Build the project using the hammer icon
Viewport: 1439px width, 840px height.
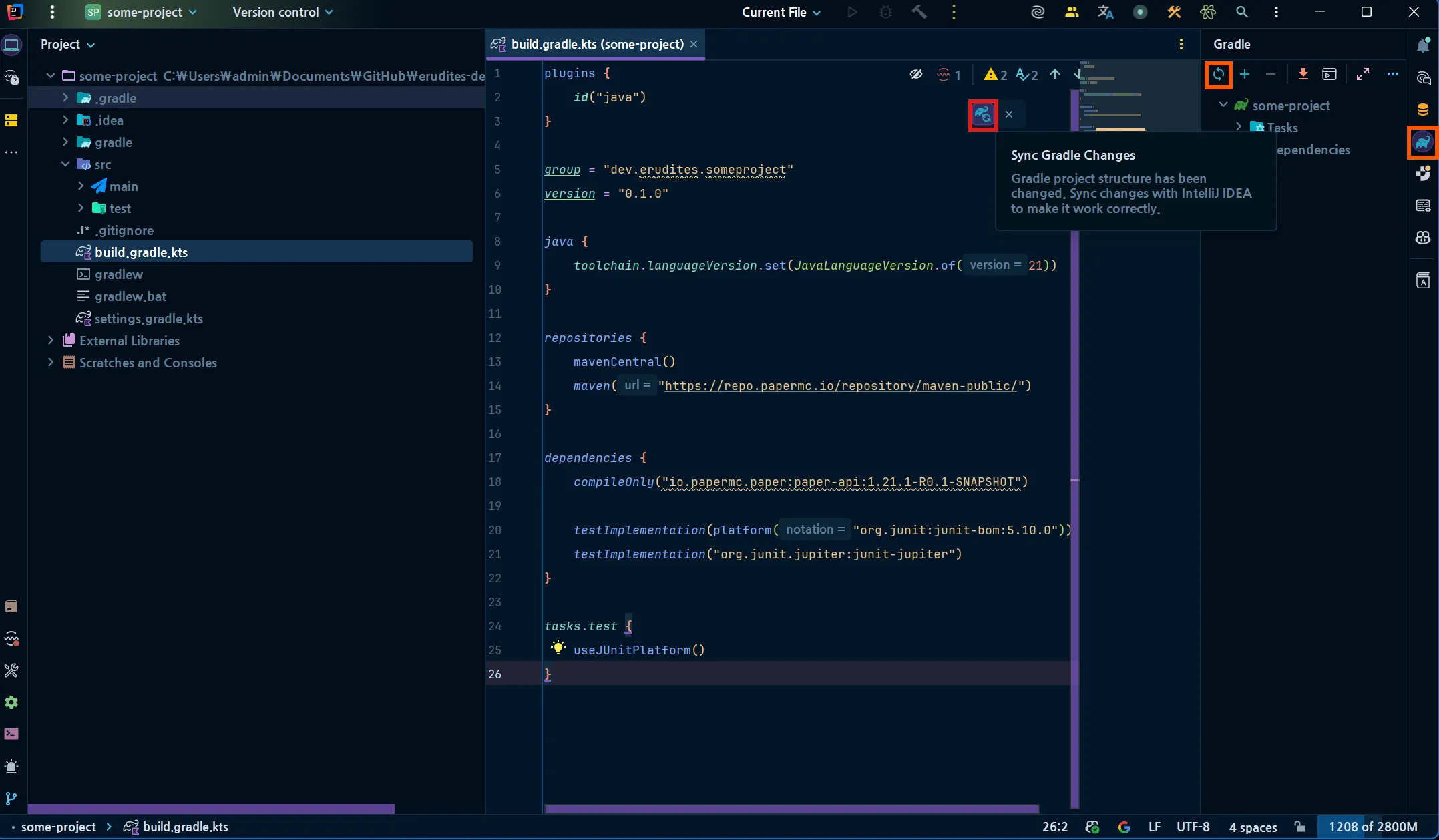pyautogui.click(x=919, y=12)
